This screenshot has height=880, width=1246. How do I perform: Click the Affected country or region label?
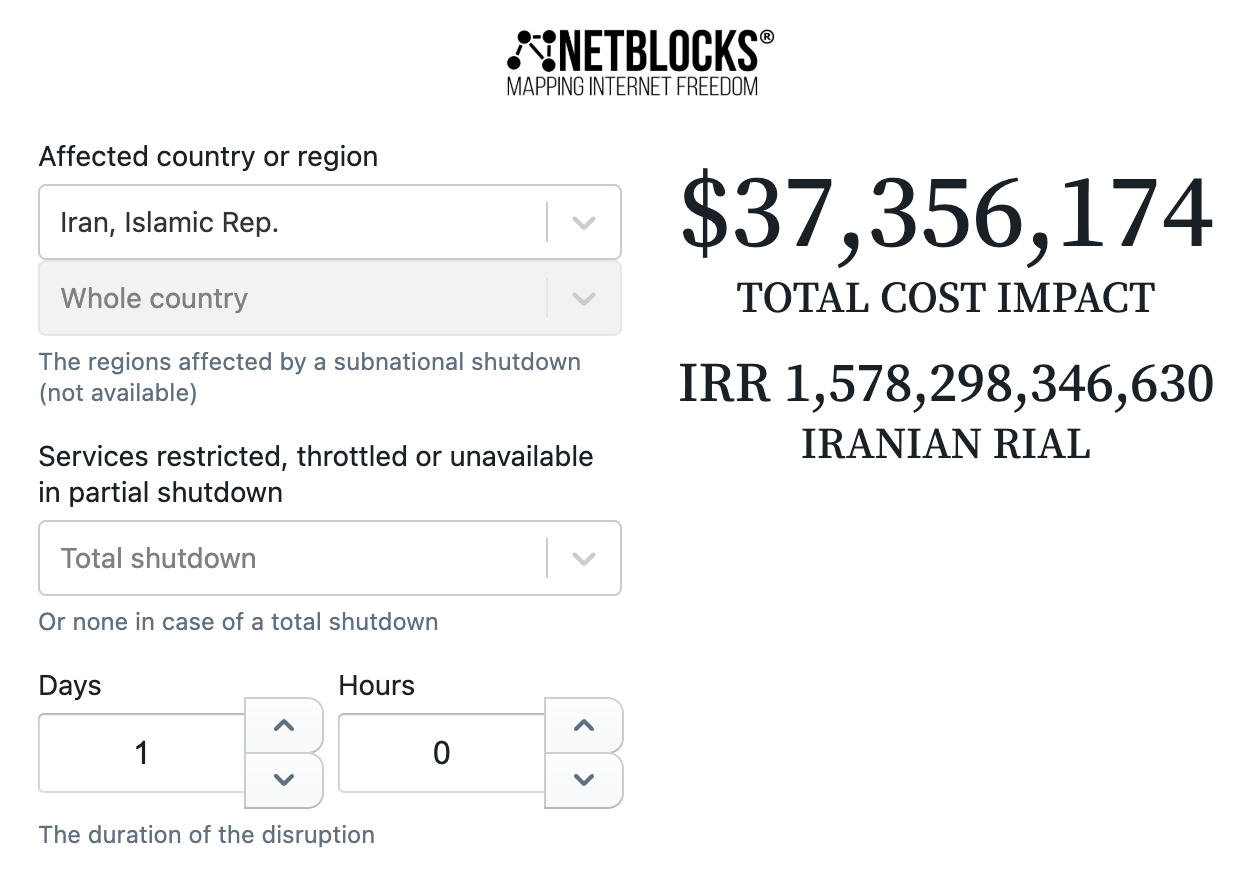coord(208,157)
